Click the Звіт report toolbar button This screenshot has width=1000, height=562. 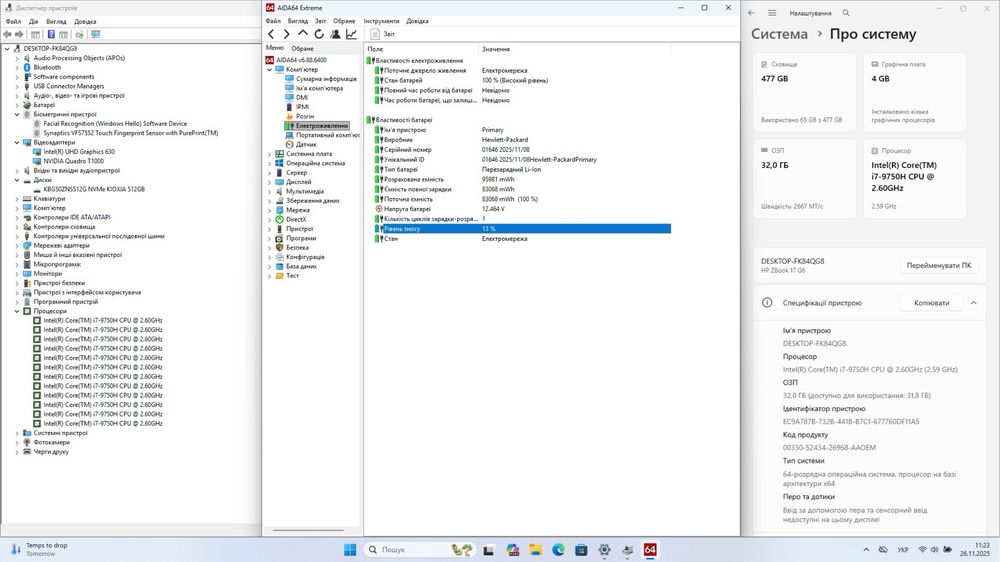pos(383,34)
